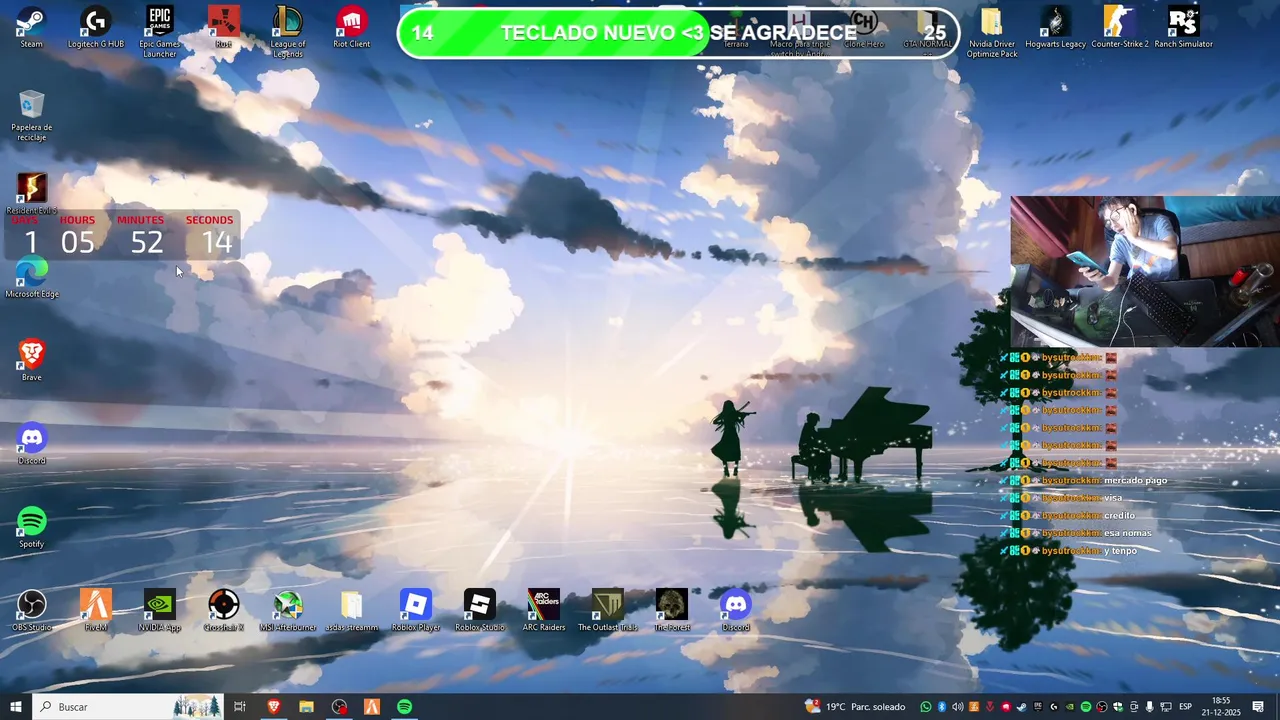The image size is (1280, 720).
Task: Open the NVIDIA tray icon
Action: click(1069, 707)
